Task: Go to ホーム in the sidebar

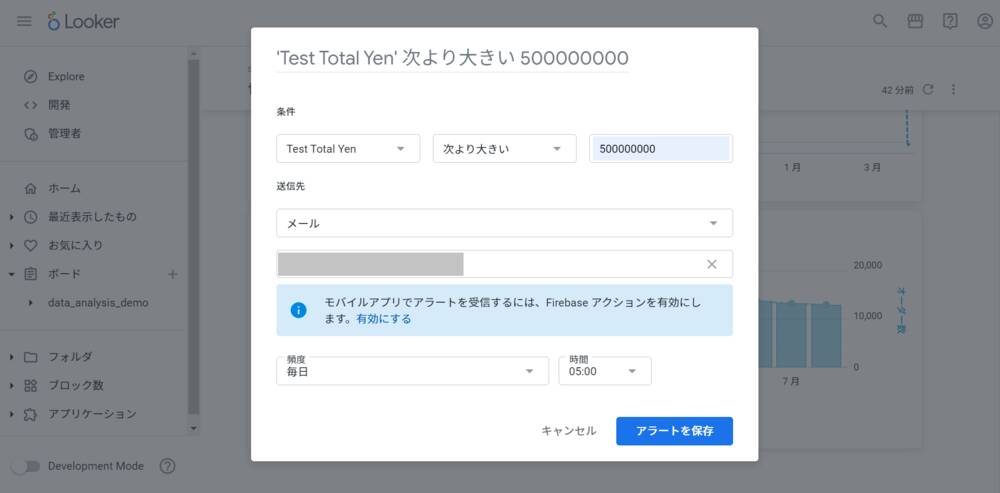Action: [64, 188]
